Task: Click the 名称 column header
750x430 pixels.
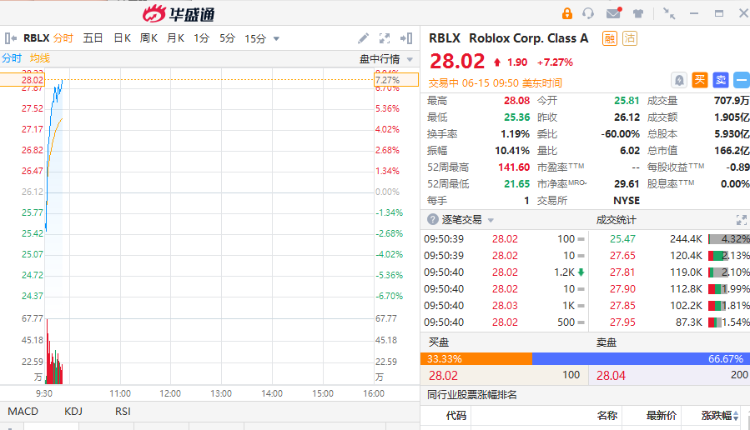Action: 607,416
